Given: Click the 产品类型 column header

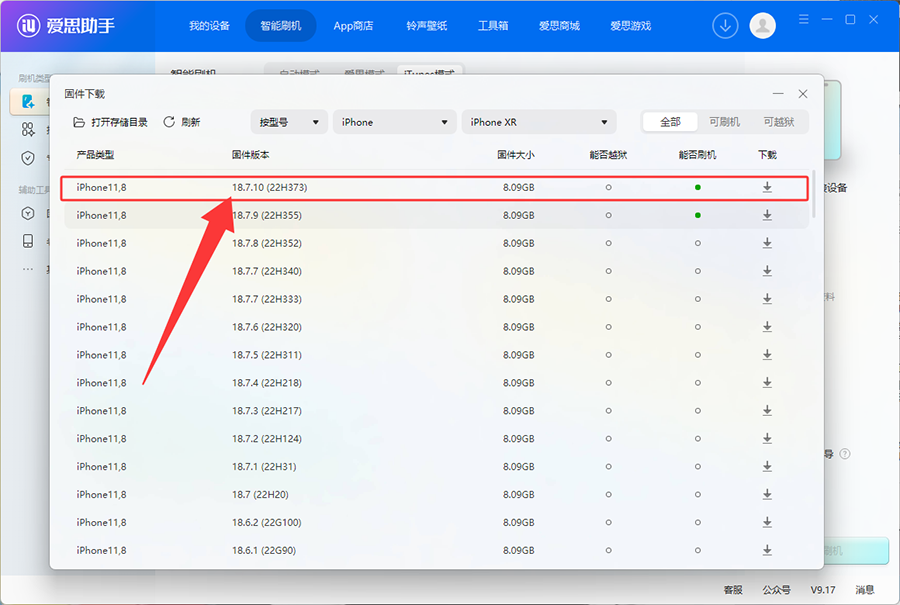Looking at the screenshot, I should [95, 155].
